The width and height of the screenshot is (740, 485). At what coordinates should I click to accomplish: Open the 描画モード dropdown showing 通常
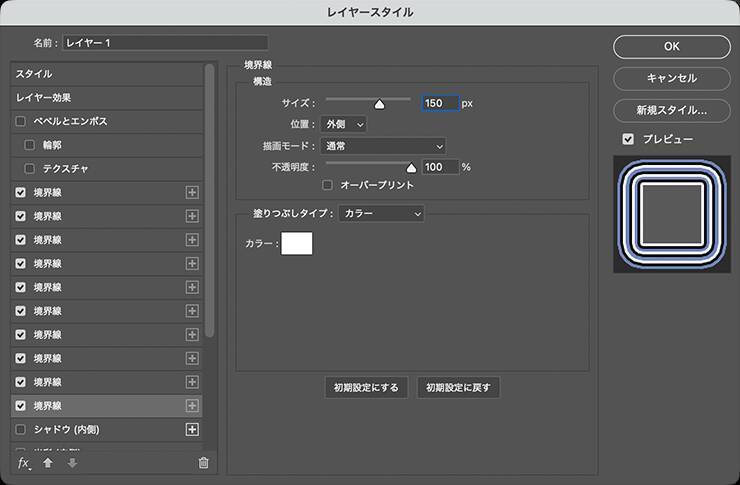click(x=383, y=146)
